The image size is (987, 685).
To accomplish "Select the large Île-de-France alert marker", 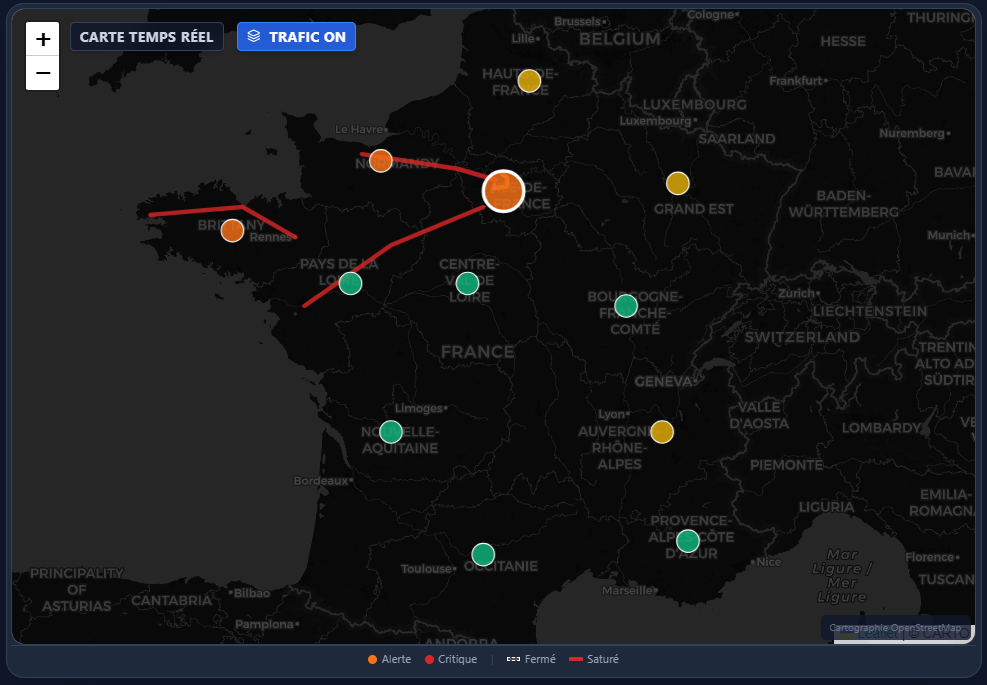I will tap(503, 191).
